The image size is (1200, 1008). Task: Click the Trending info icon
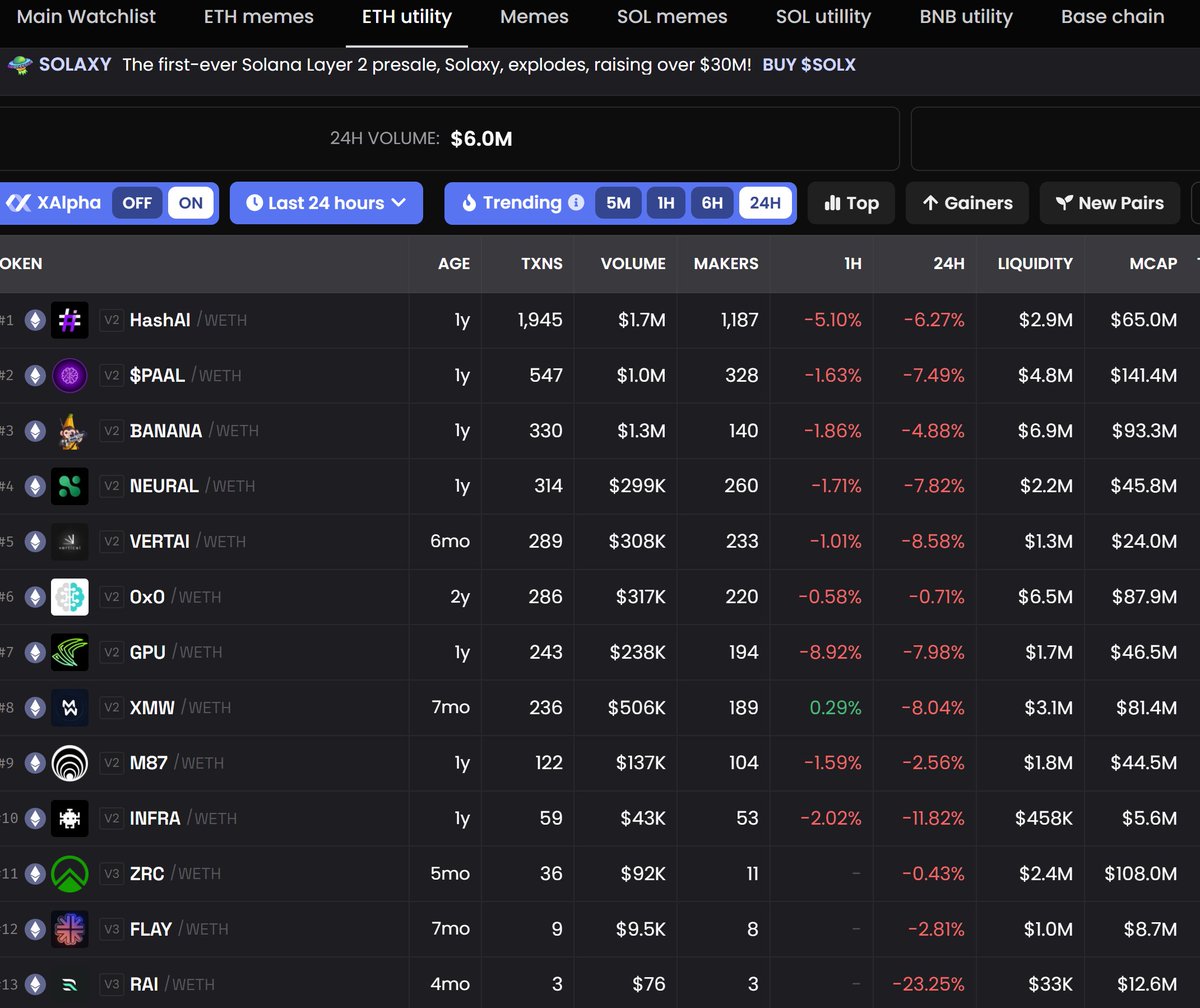pyautogui.click(x=576, y=202)
